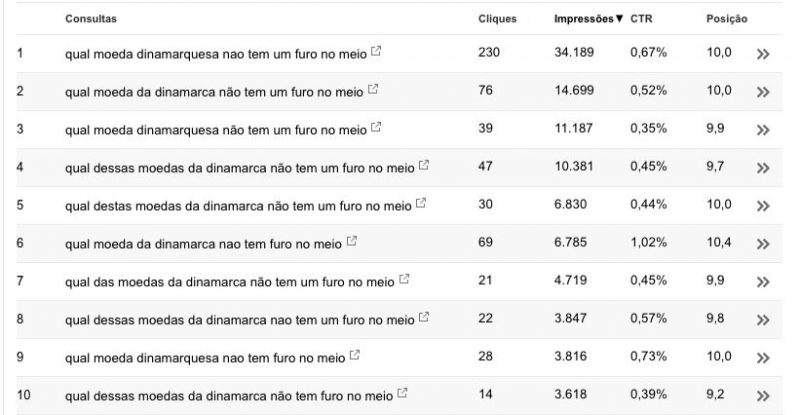Sort table by Cliques column header
Screen dimensions: 800x415
pyautogui.click(x=497, y=18)
